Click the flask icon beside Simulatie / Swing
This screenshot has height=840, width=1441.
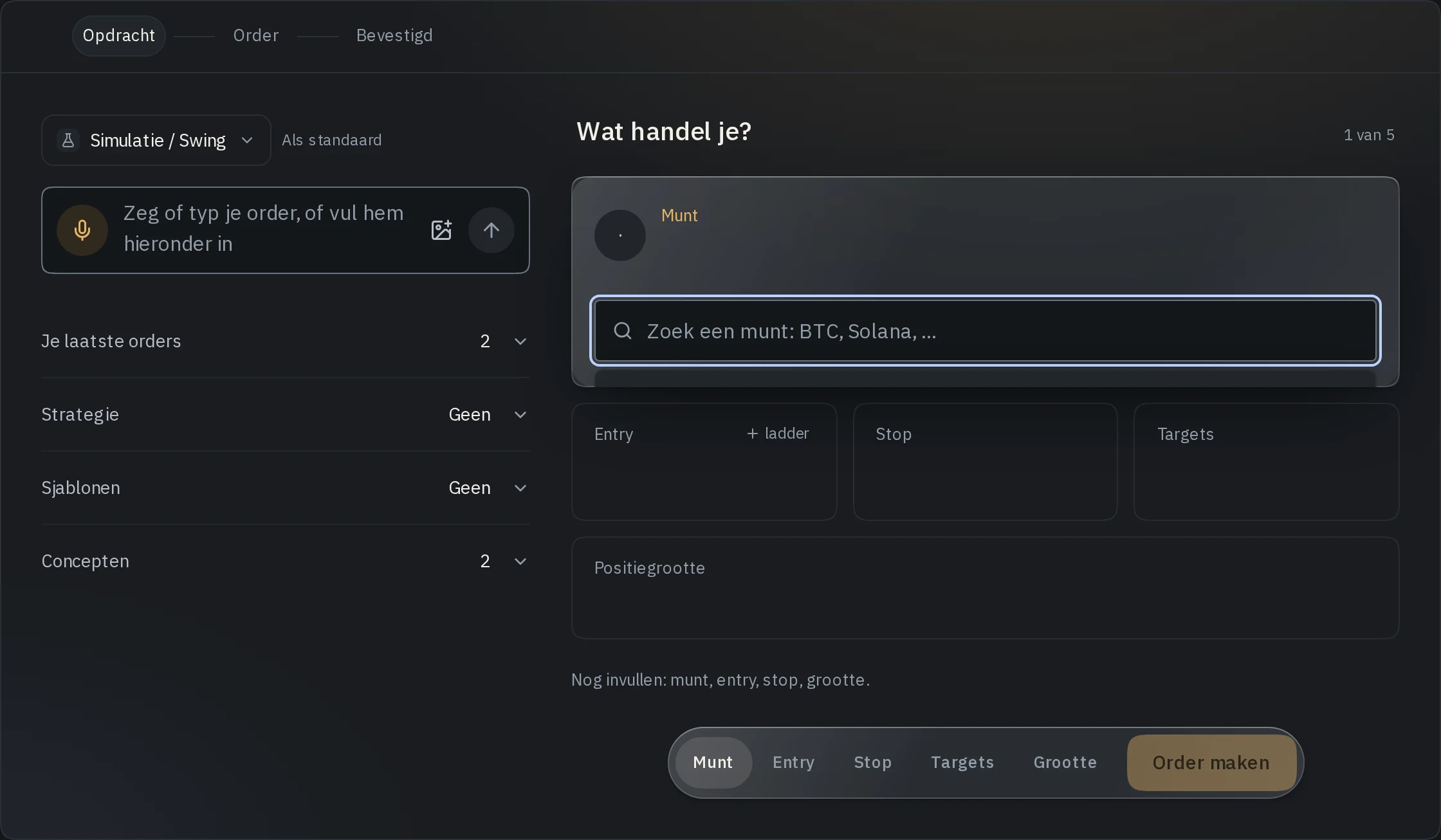click(x=68, y=140)
